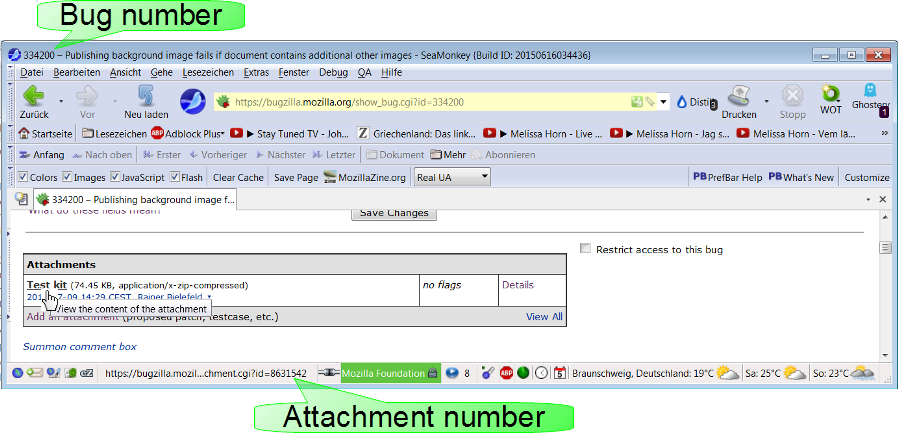Open MozillaZine.org link in PrefBar
Image resolution: width=898 pixels, height=433 pixels.
pyautogui.click(x=365, y=178)
